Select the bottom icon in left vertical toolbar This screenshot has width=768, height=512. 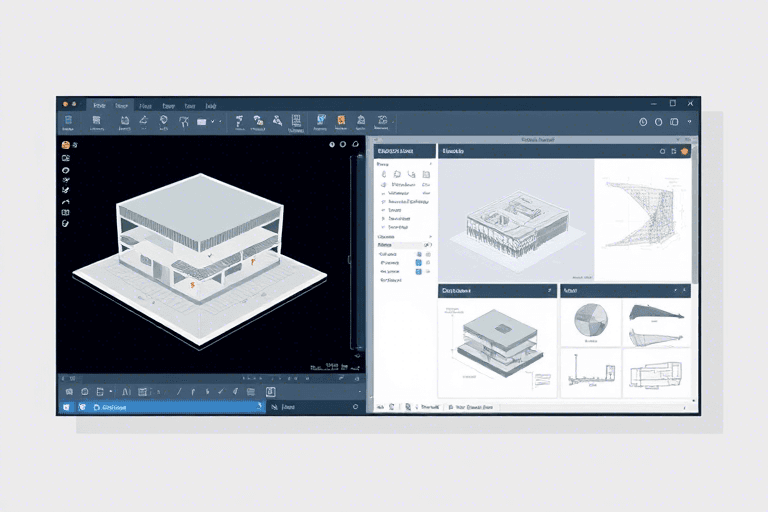(x=65, y=224)
